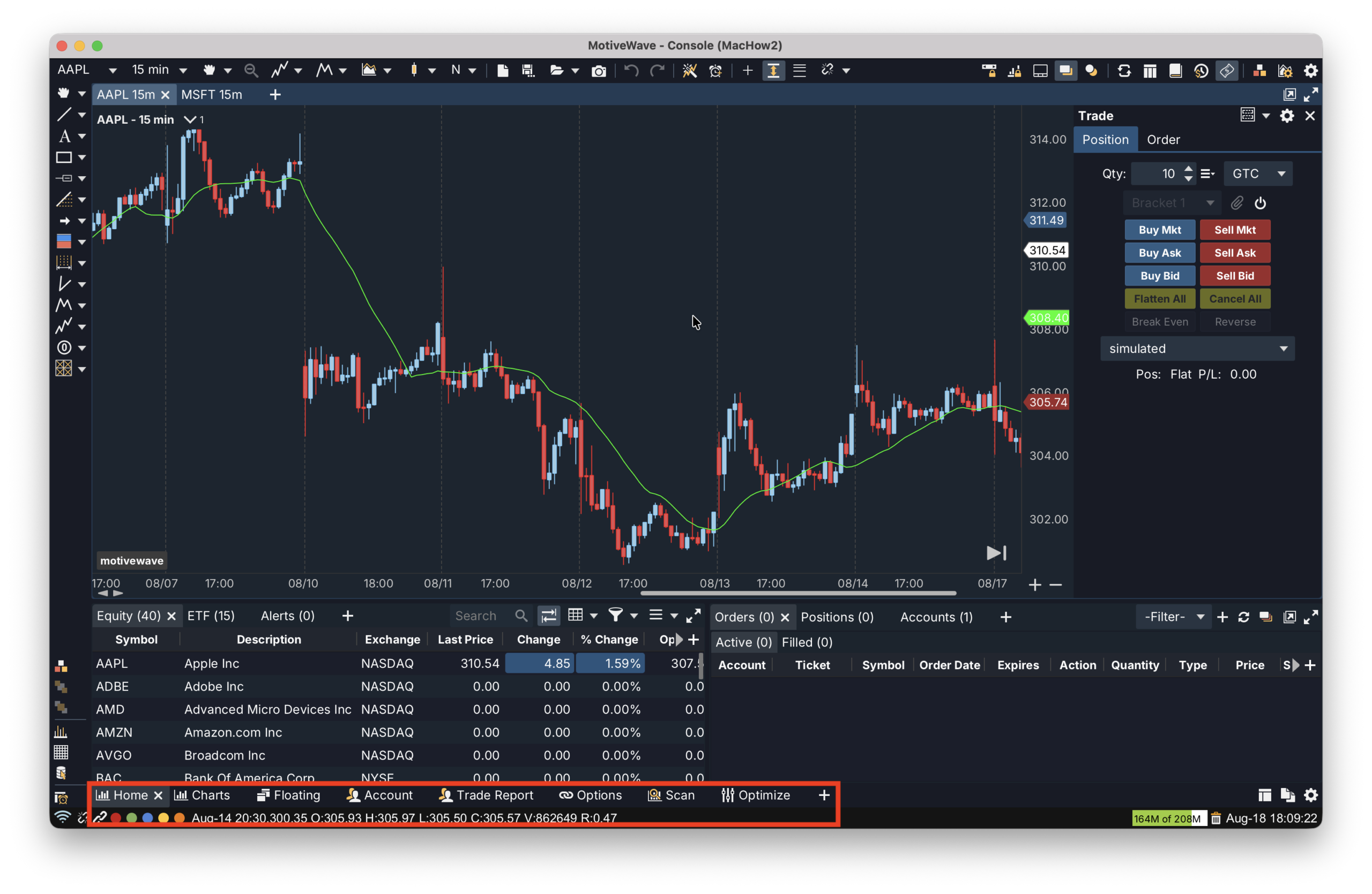The height and width of the screenshot is (894, 1372).
Task: Open the GTC time-in-force dropdown
Action: pyautogui.click(x=1257, y=174)
